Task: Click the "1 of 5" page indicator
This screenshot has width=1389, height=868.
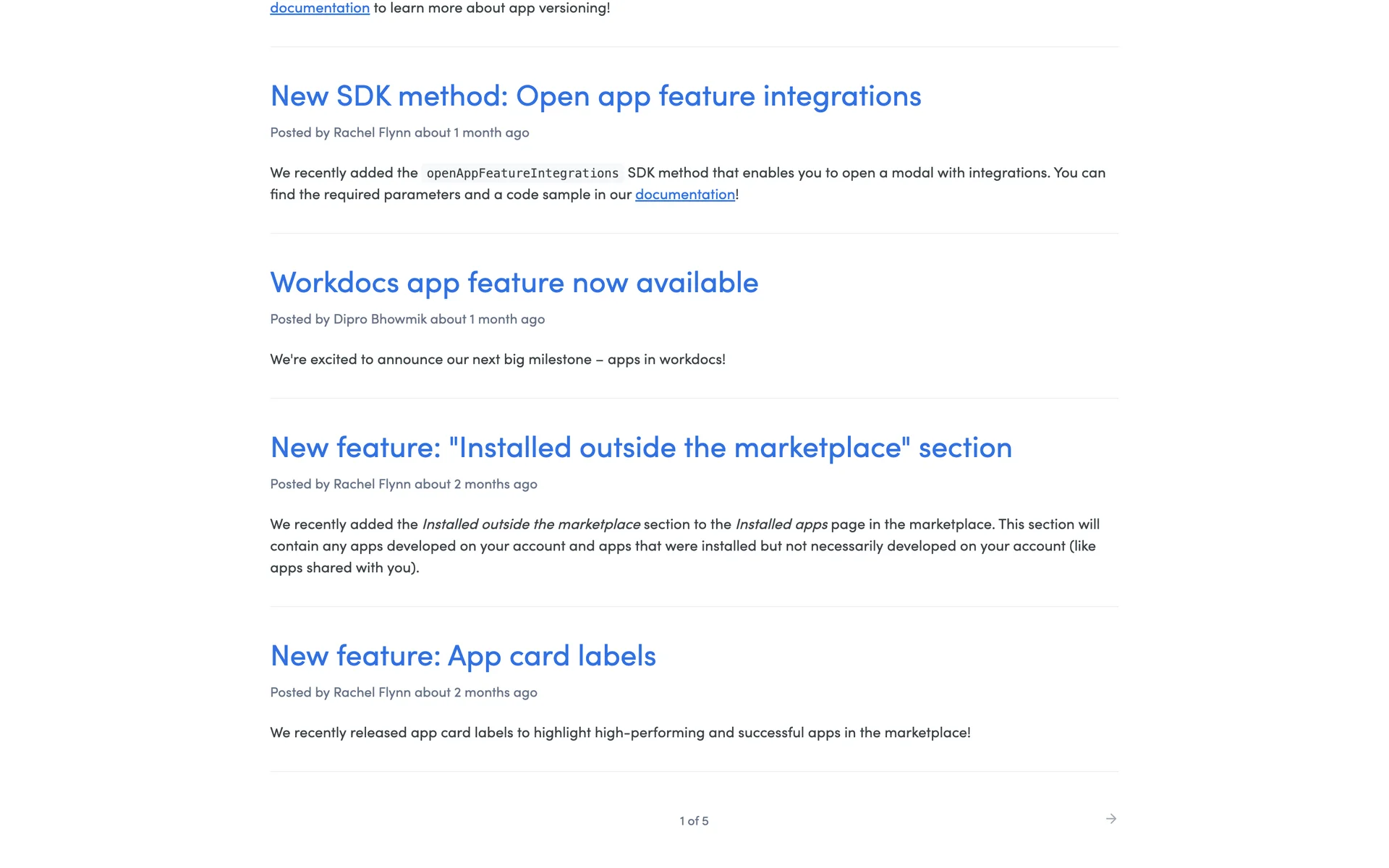Action: click(x=694, y=821)
